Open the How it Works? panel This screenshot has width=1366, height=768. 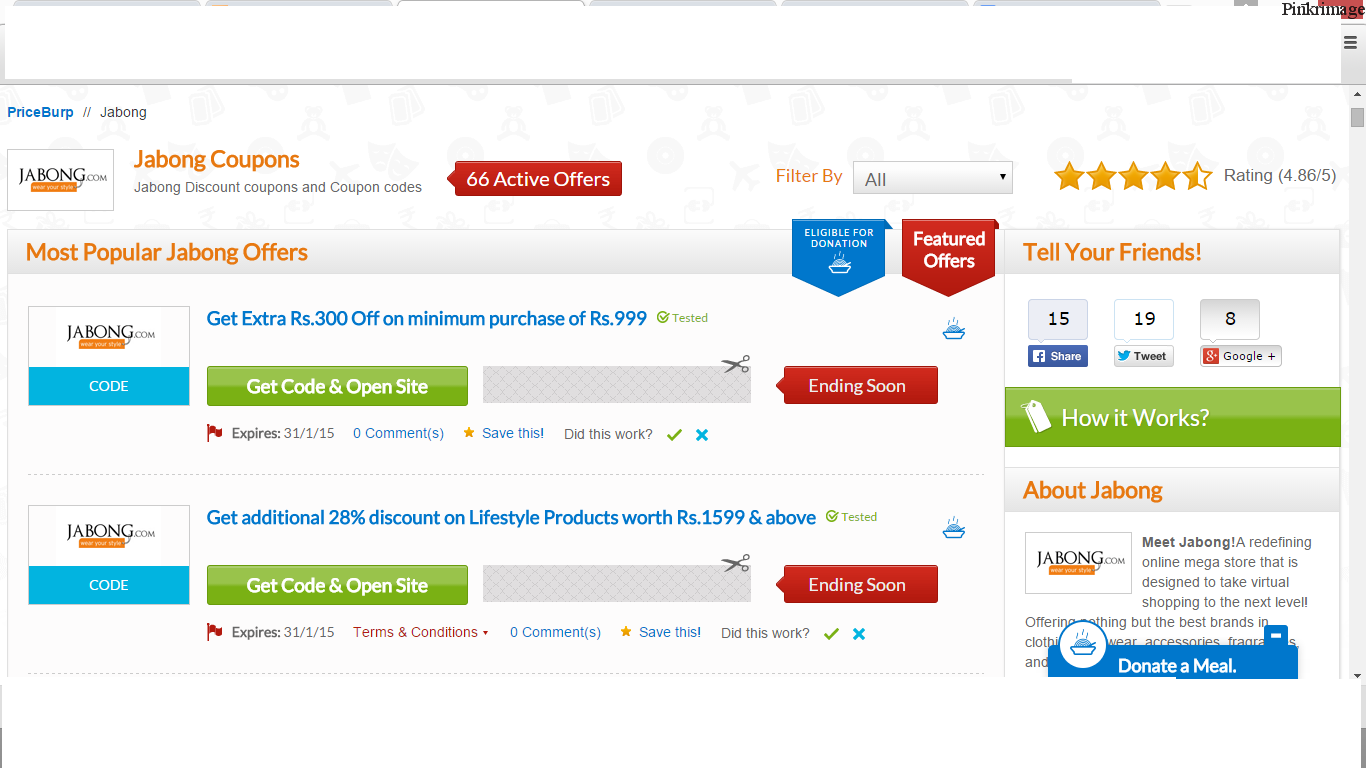(1172, 417)
